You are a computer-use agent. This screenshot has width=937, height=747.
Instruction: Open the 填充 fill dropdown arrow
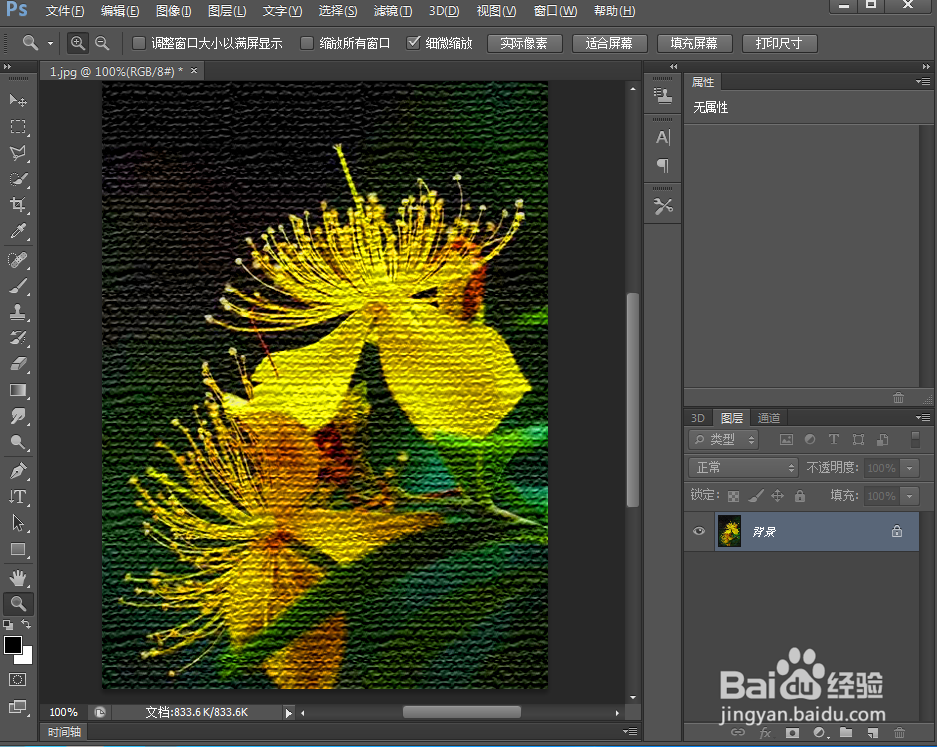coord(910,496)
